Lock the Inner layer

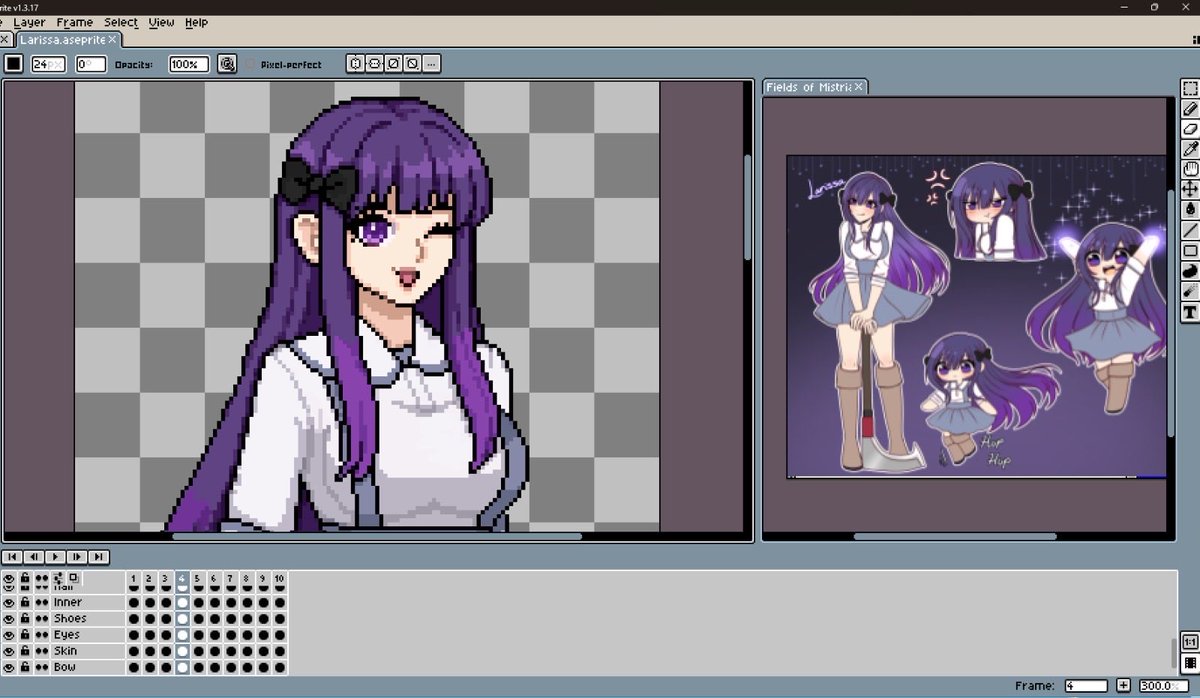click(x=25, y=603)
